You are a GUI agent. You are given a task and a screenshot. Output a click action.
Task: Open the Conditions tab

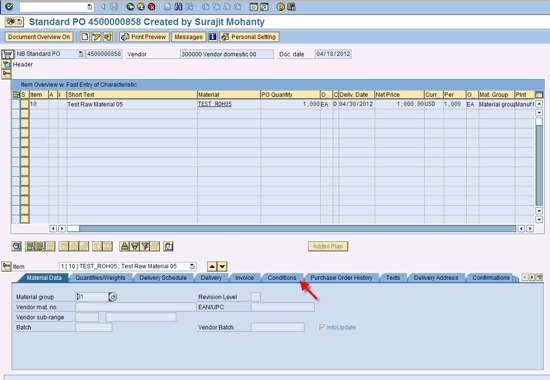(x=282, y=278)
